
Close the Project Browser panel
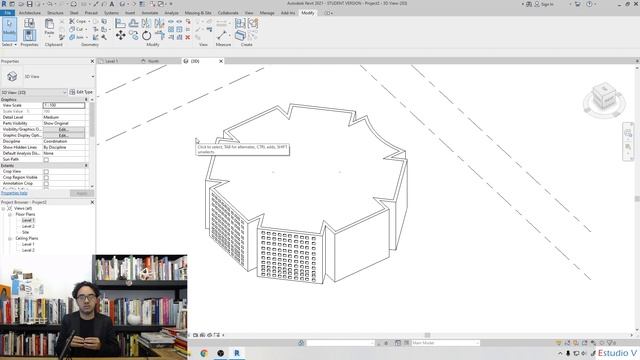(92, 202)
